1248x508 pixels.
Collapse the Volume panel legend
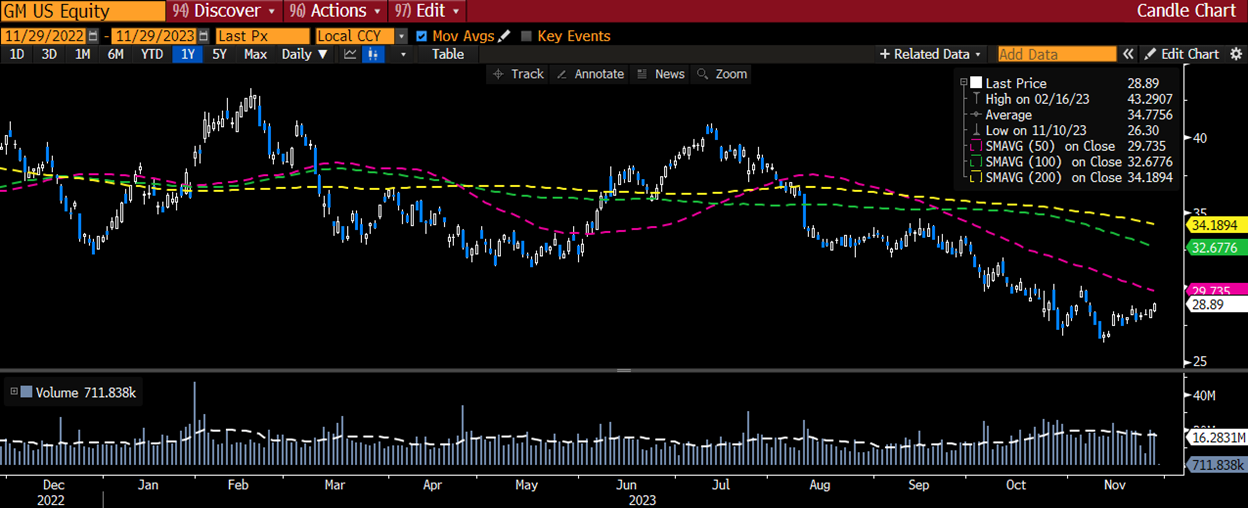pyautogui.click(x=13, y=392)
